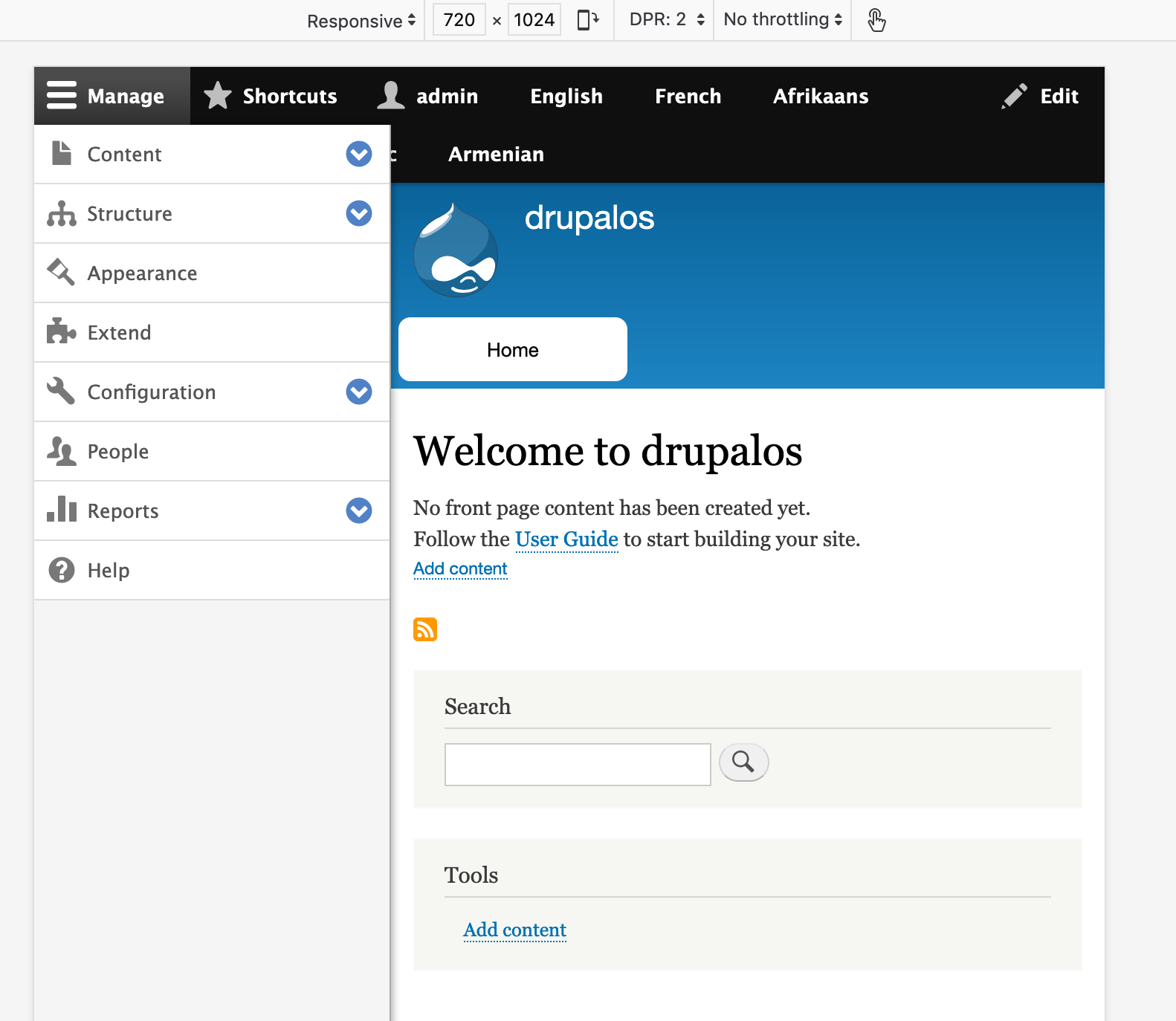Click Add content link below welcome text
This screenshot has height=1021, width=1176.
(x=460, y=568)
